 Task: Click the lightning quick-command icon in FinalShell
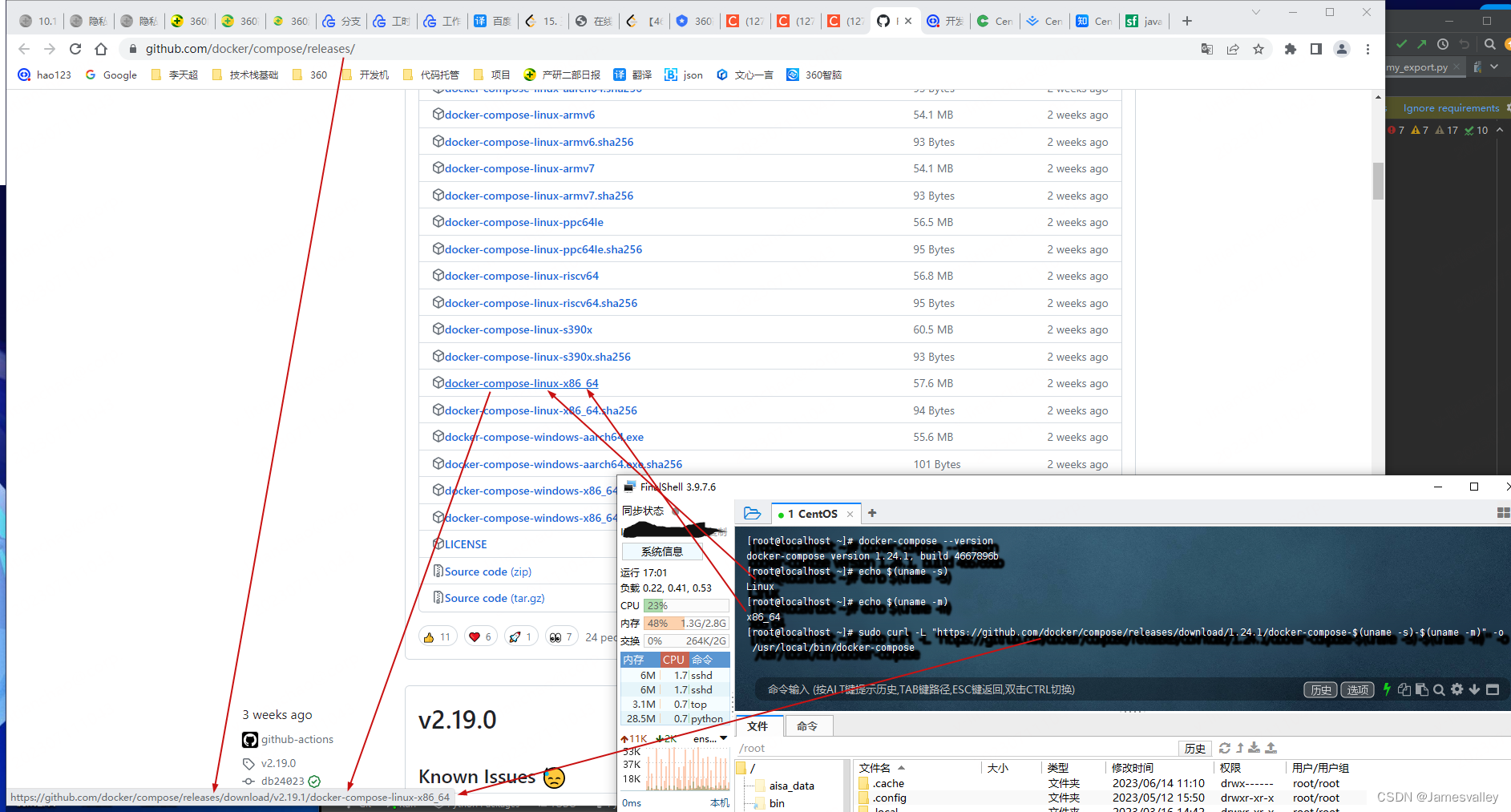[1387, 689]
